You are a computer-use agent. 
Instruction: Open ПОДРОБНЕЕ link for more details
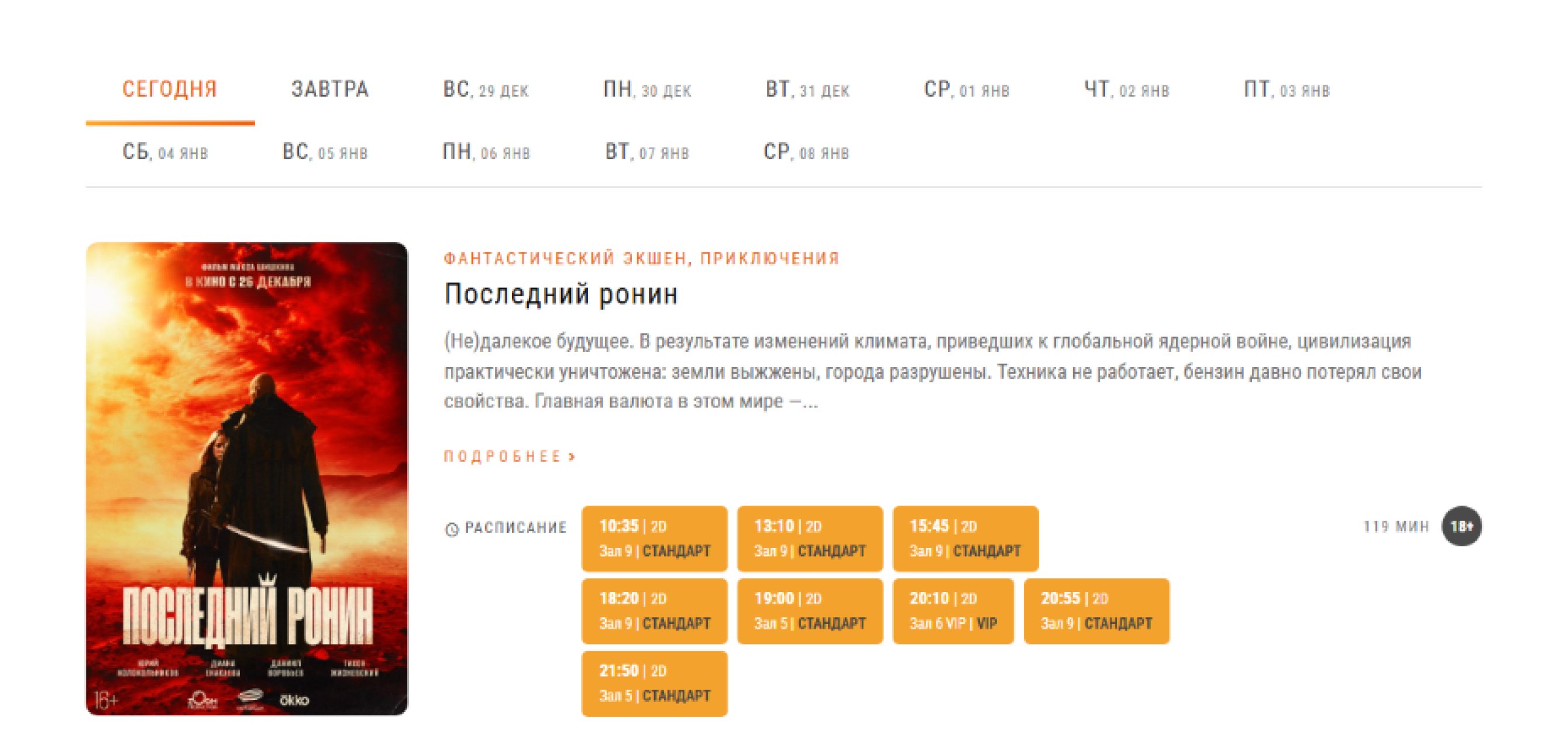click(510, 456)
